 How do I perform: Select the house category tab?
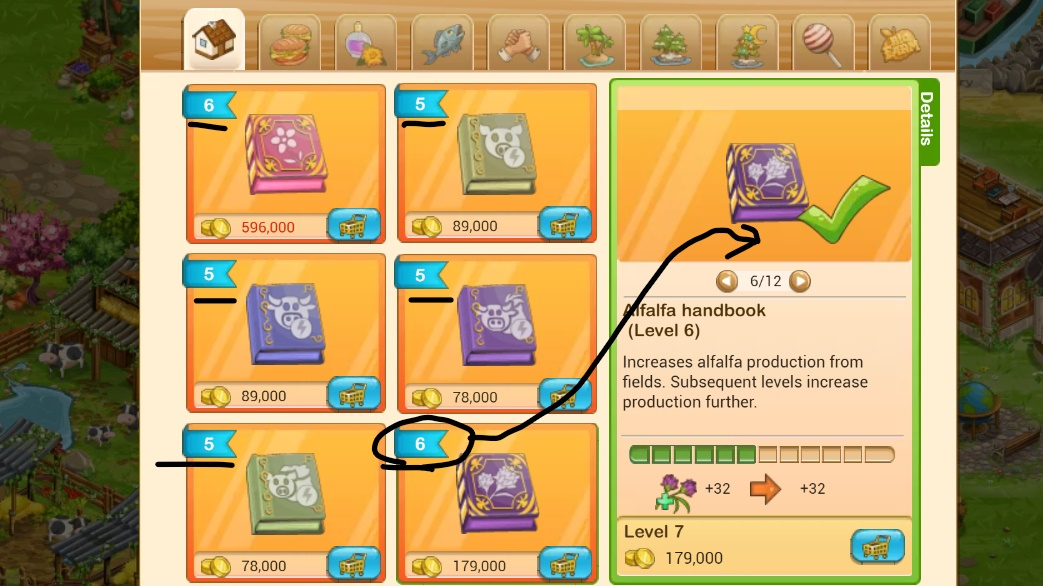pyautogui.click(x=214, y=39)
